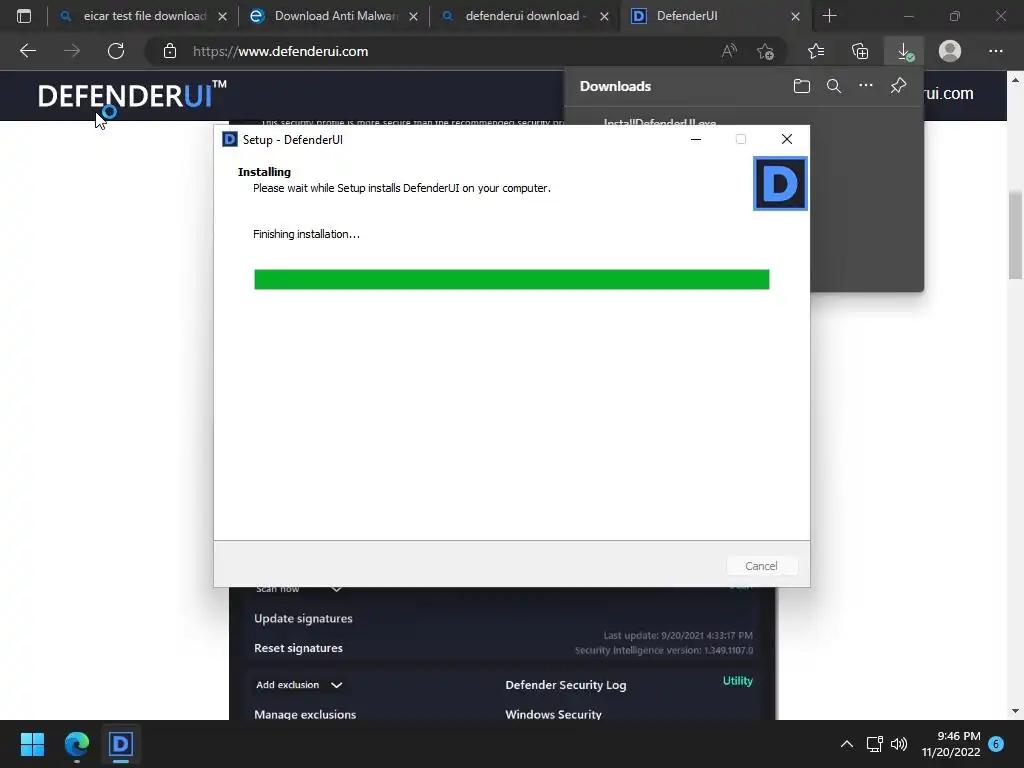The width and height of the screenshot is (1024, 768).
Task: Click the Utility label on the webpage
Action: click(x=737, y=680)
